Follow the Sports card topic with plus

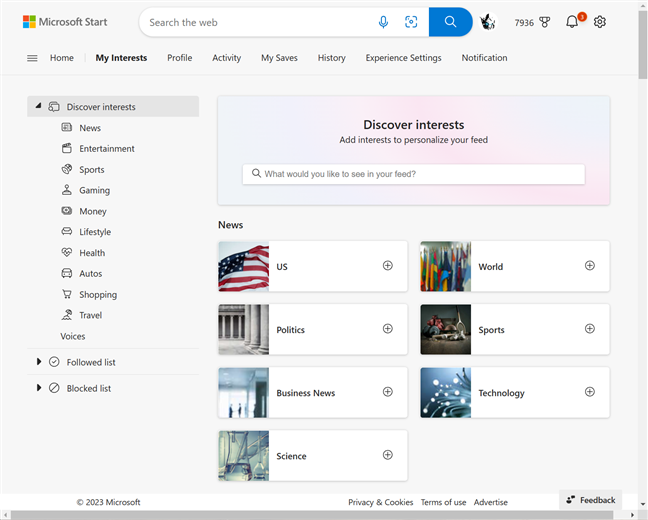tap(590, 329)
